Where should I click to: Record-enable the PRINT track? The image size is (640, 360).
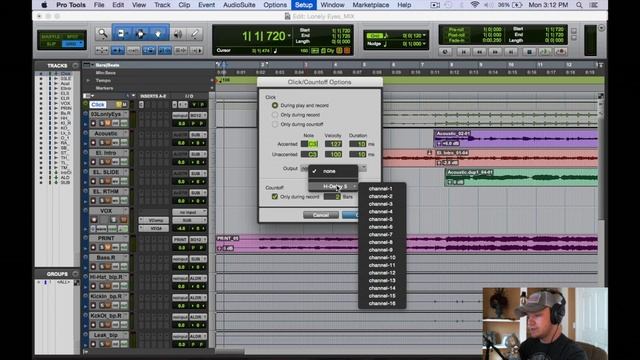coord(93,247)
